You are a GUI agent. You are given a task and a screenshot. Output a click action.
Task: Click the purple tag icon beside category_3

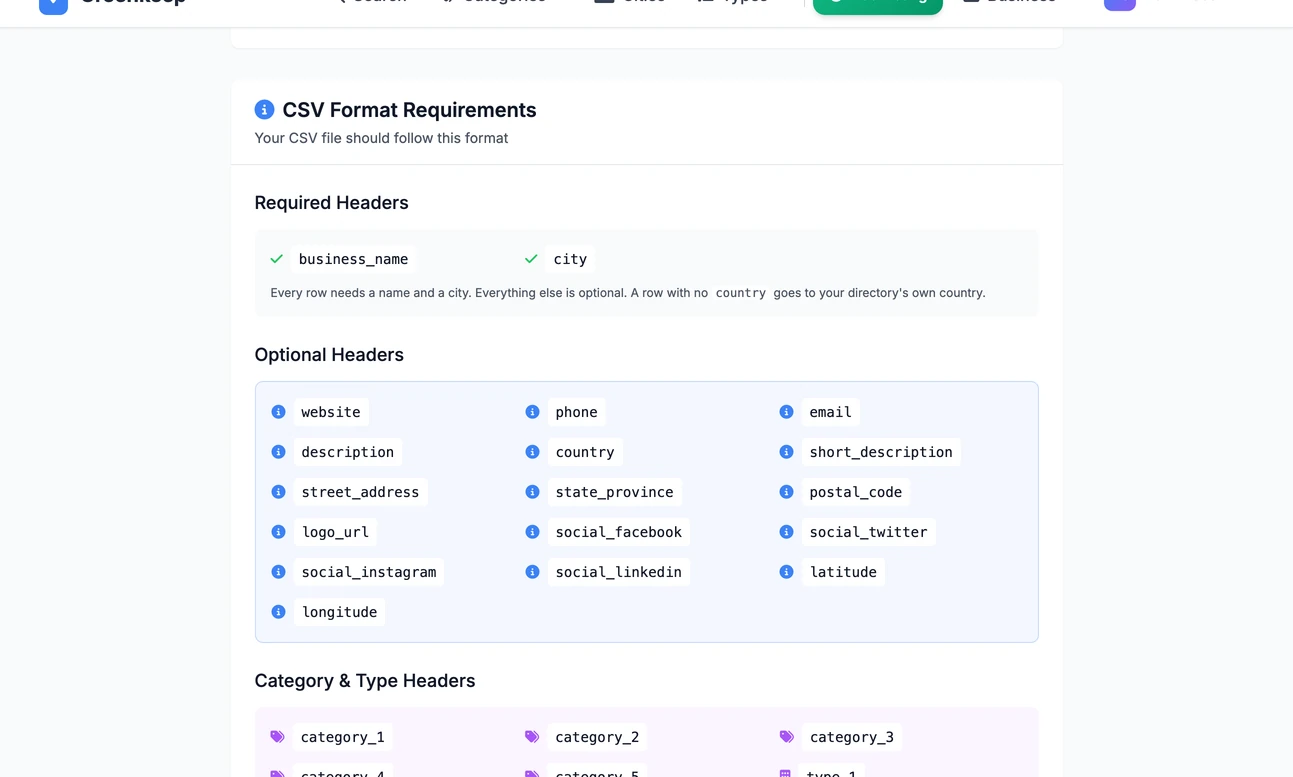[x=787, y=737]
